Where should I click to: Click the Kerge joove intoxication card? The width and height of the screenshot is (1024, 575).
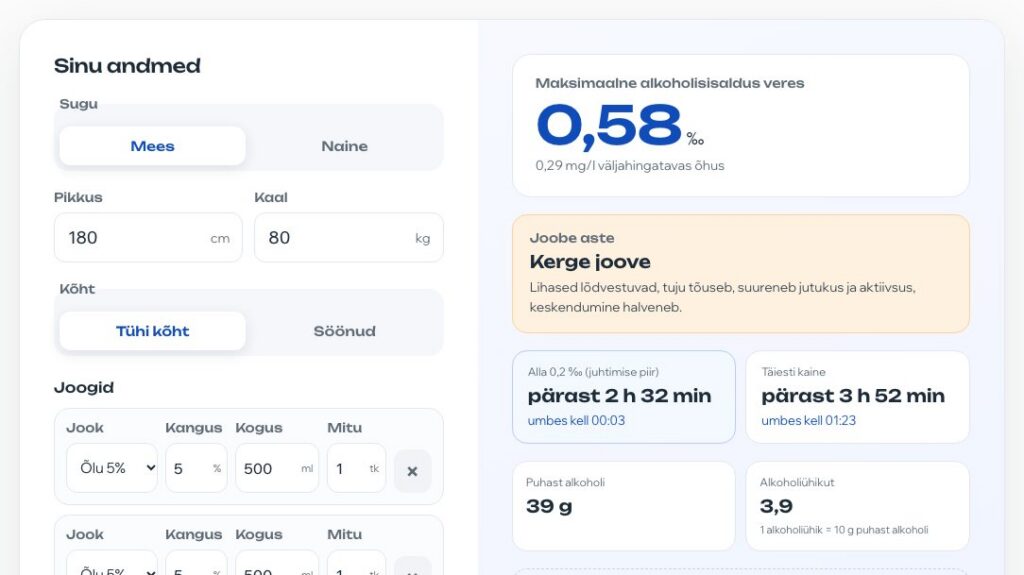click(x=741, y=274)
